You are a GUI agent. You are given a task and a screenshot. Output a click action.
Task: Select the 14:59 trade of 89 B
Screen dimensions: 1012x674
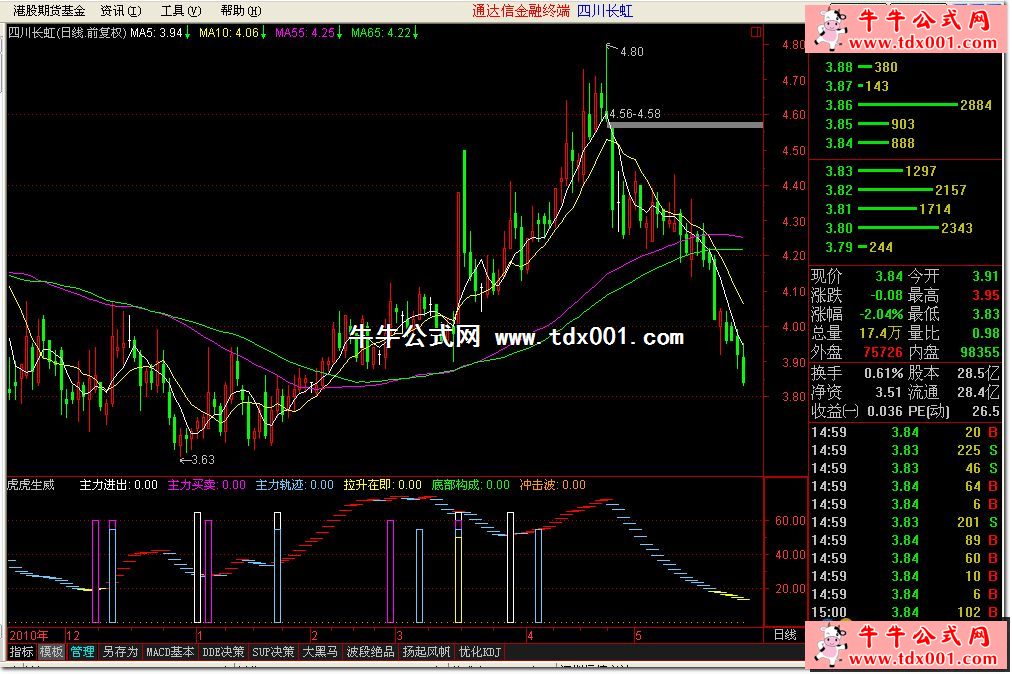pos(905,540)
